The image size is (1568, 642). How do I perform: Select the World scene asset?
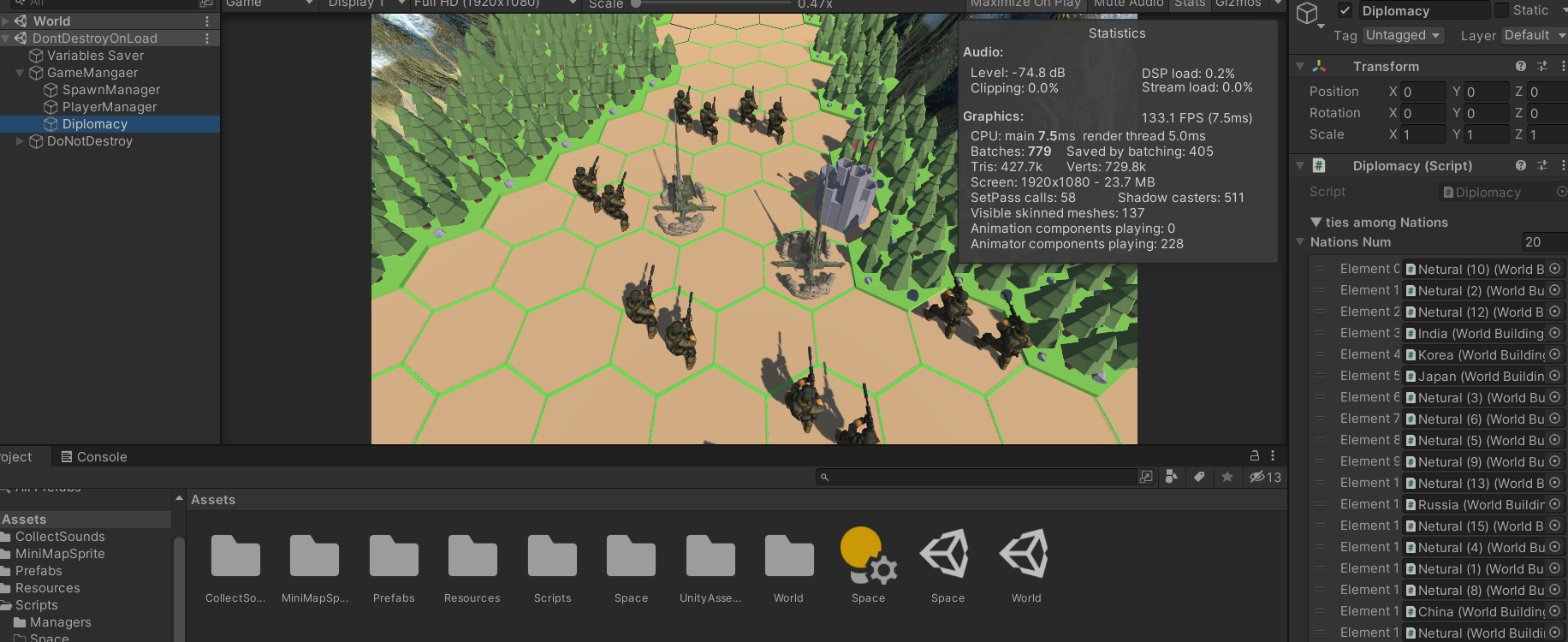(x=1026, y=565)
